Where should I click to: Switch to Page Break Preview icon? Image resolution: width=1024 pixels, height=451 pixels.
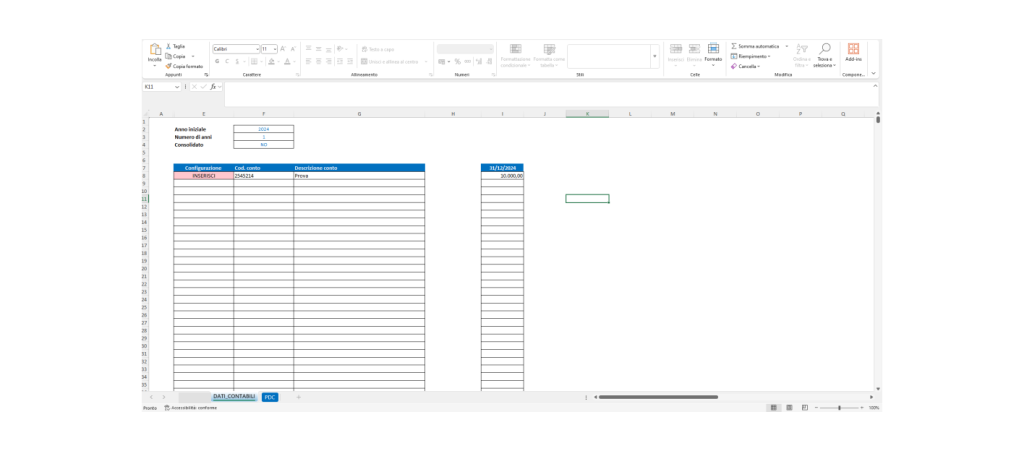pyautogui.click(x=805, y=408)
